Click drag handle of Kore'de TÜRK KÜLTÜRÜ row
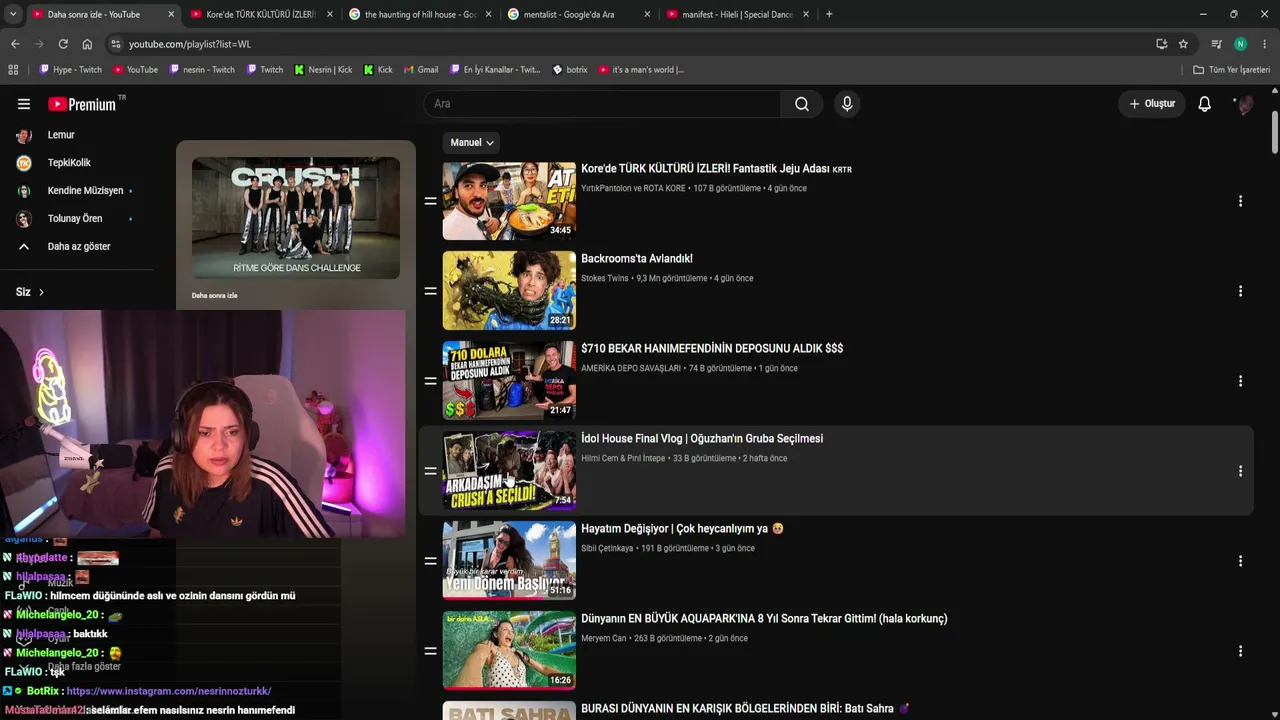This screenshot has height=720, width=1280. point(430,201)
